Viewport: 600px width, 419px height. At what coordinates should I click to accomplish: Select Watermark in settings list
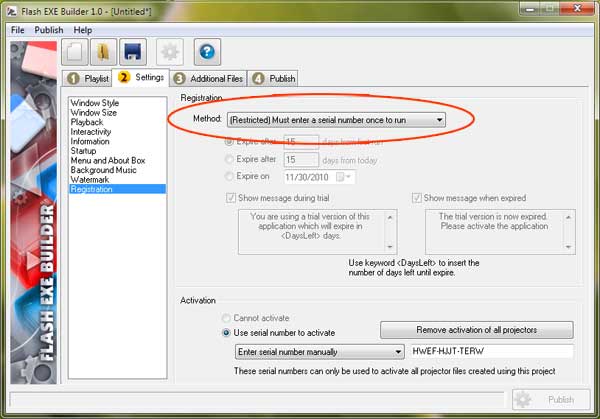coord(90,179)
